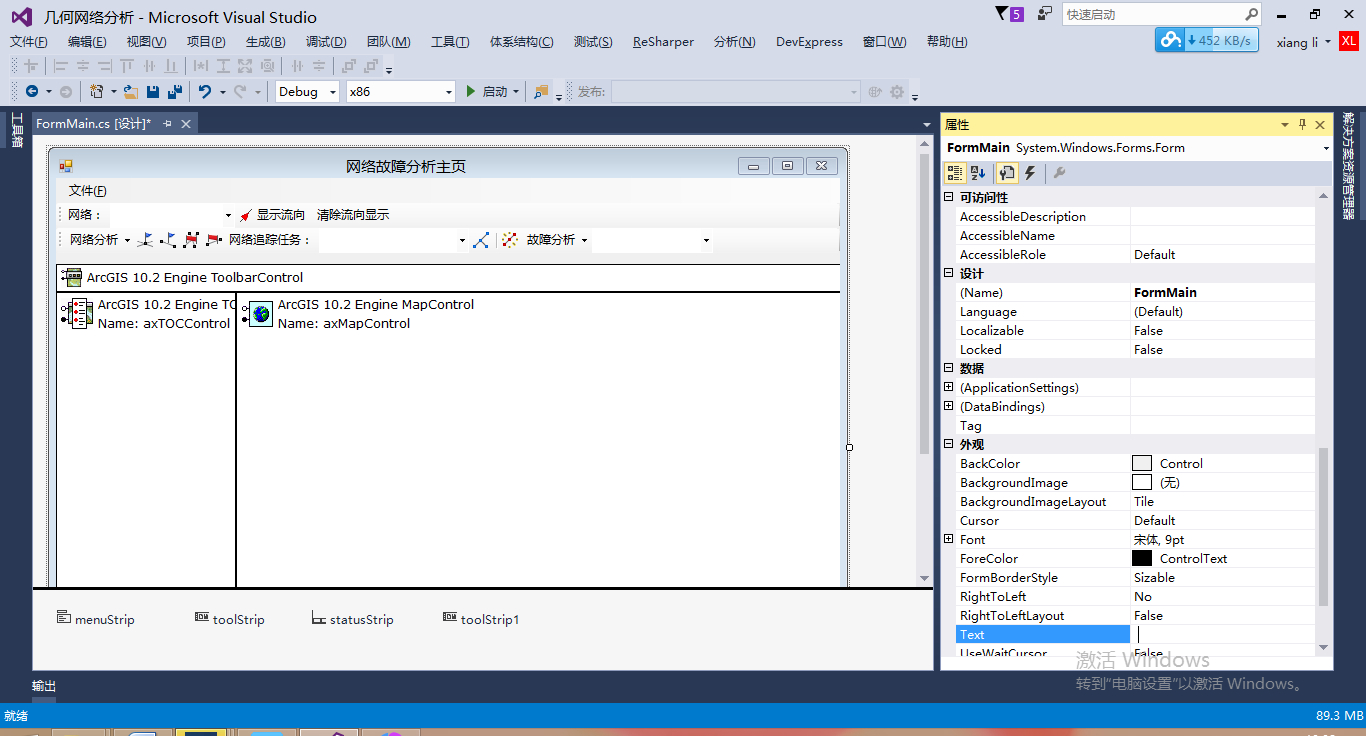Select the toolStrip1 component in the tray
The height and width of the screenshot is (736, 1366).
[481, 619]
